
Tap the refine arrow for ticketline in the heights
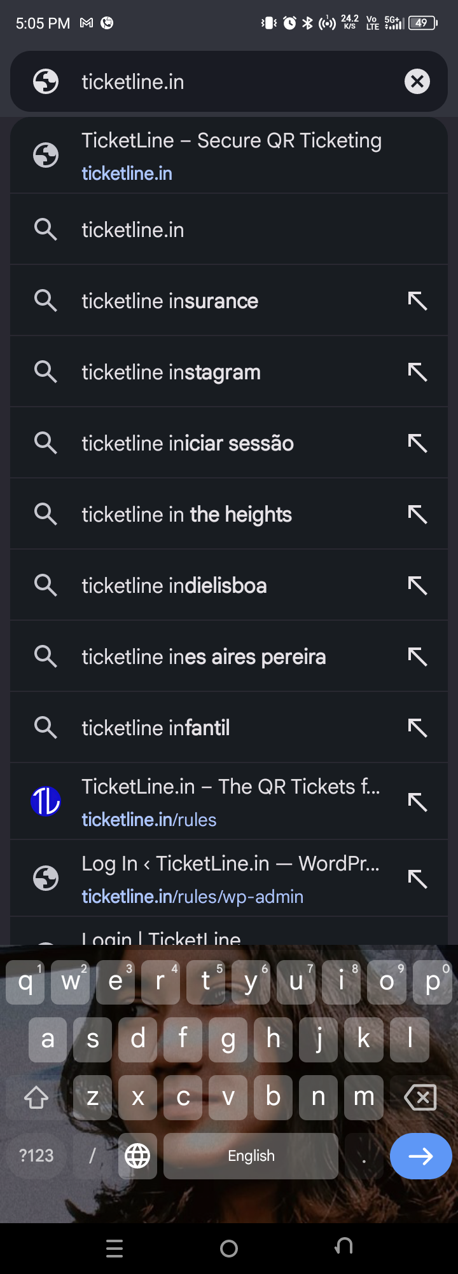[417, 514]
